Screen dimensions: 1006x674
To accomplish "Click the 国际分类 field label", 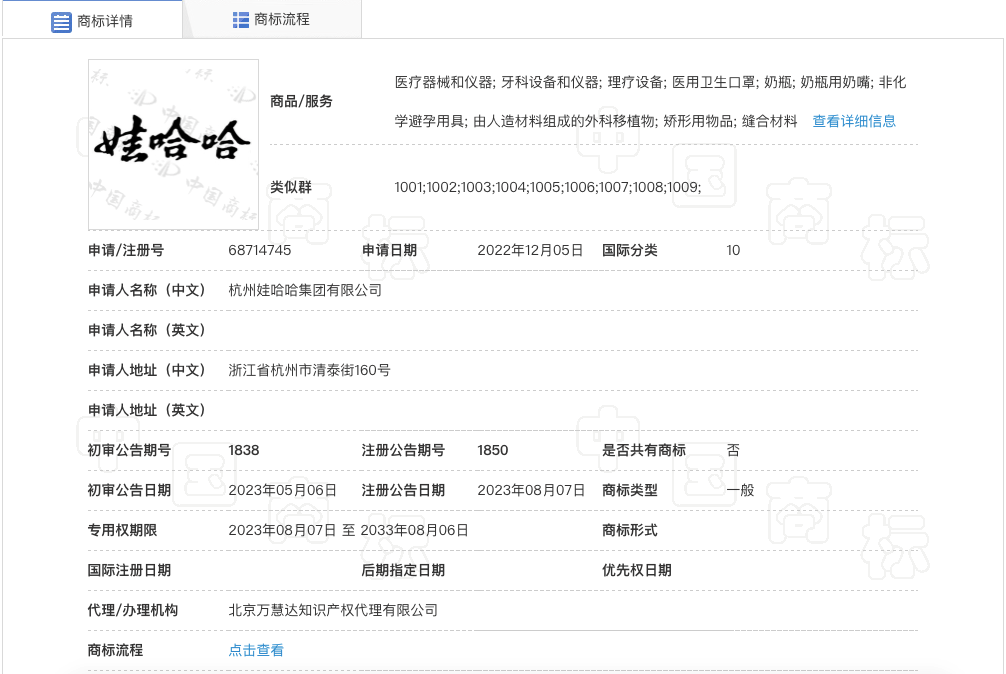I will pos(629,250).
